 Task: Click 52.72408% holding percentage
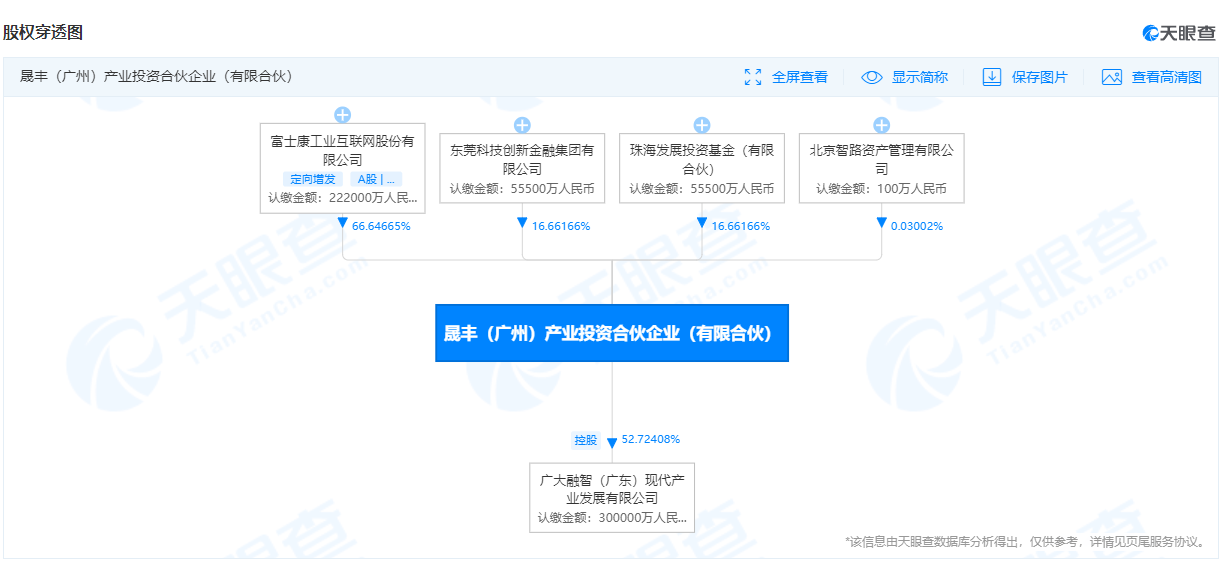(651, 440)
